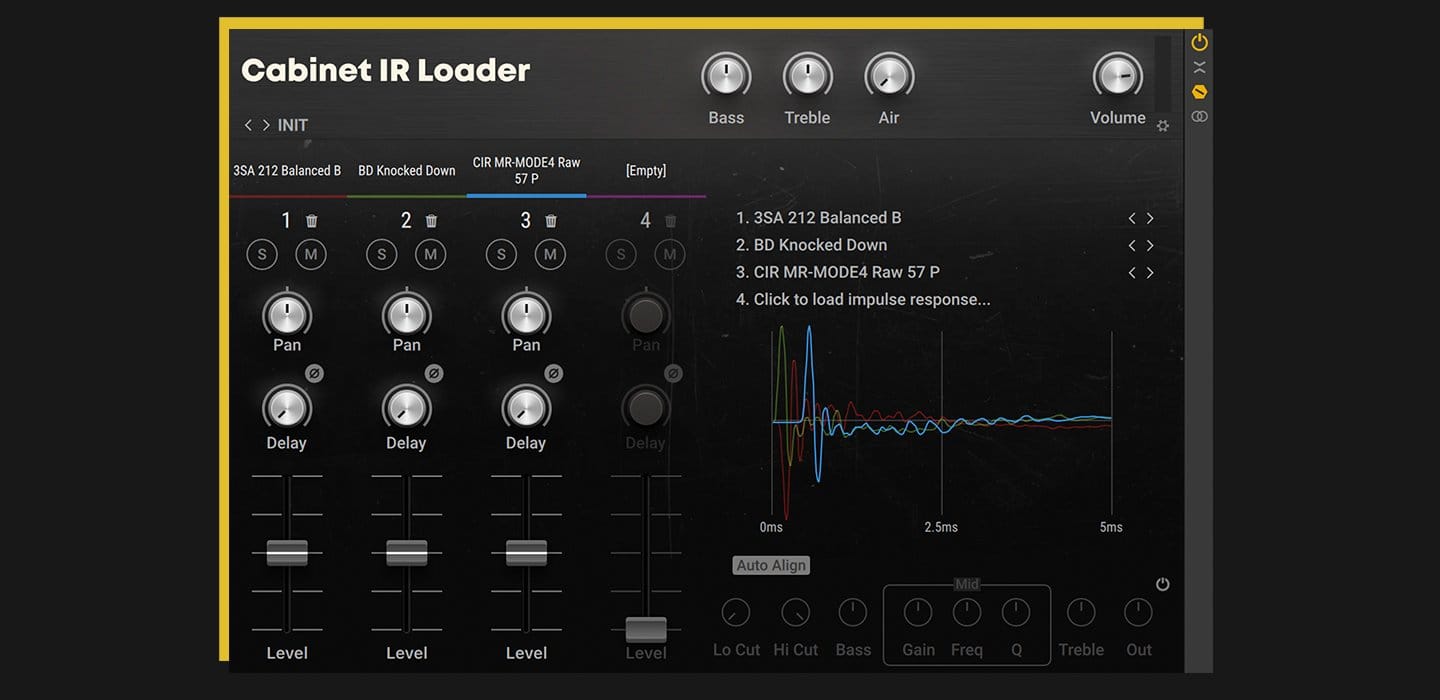Open the INIT preset name menu
Image resolution: width=1440 pixels, height=700 pixels.
(x=293, y=125)
